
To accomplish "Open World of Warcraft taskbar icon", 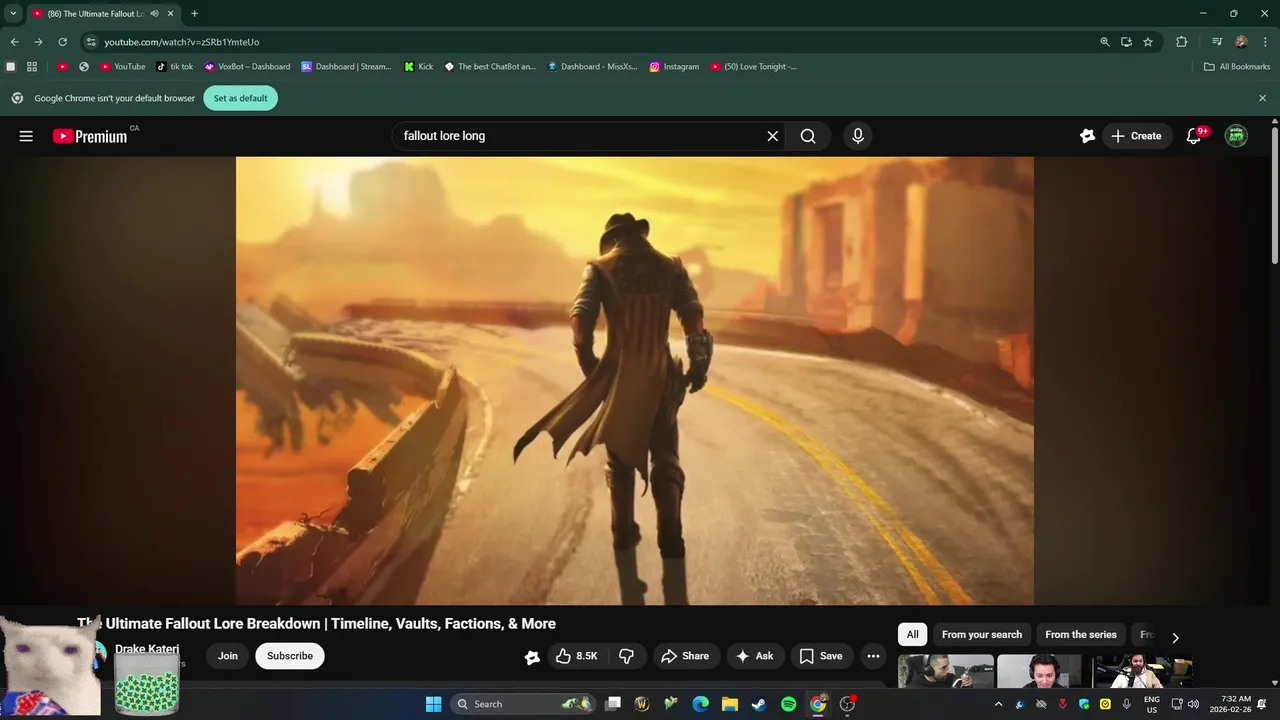I will click(642, 704).
